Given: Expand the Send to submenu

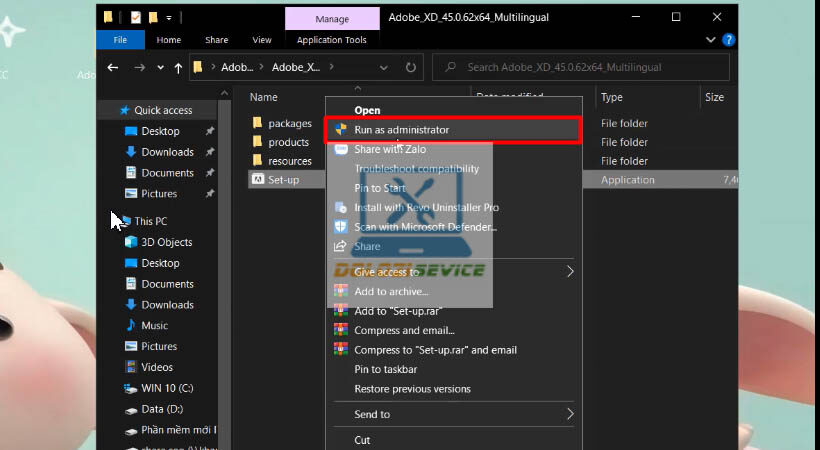Looking at the screenshot, I should tap(453, 414).
